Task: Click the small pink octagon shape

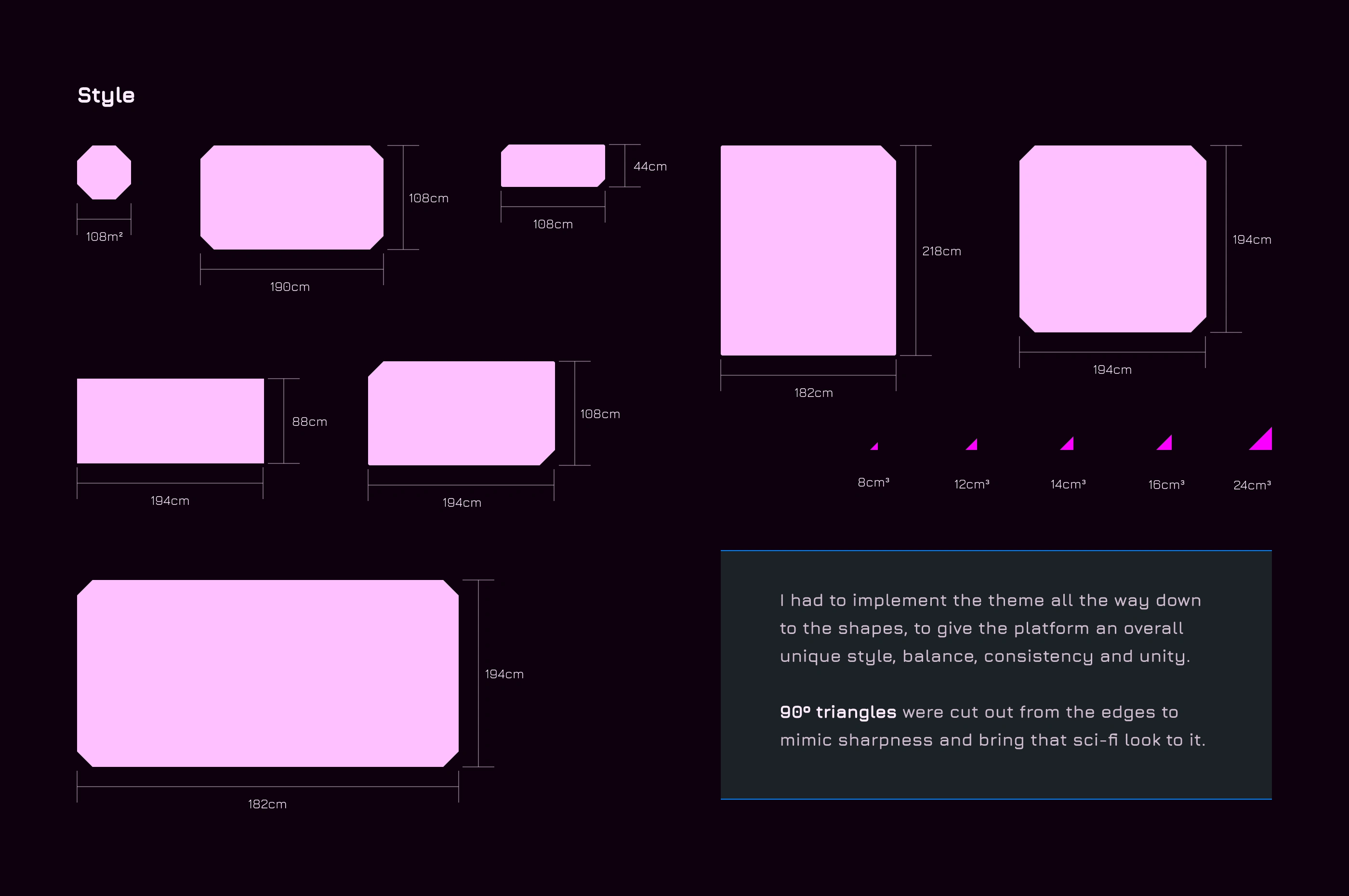Action: pyautogui.click(x=104, y=172)
